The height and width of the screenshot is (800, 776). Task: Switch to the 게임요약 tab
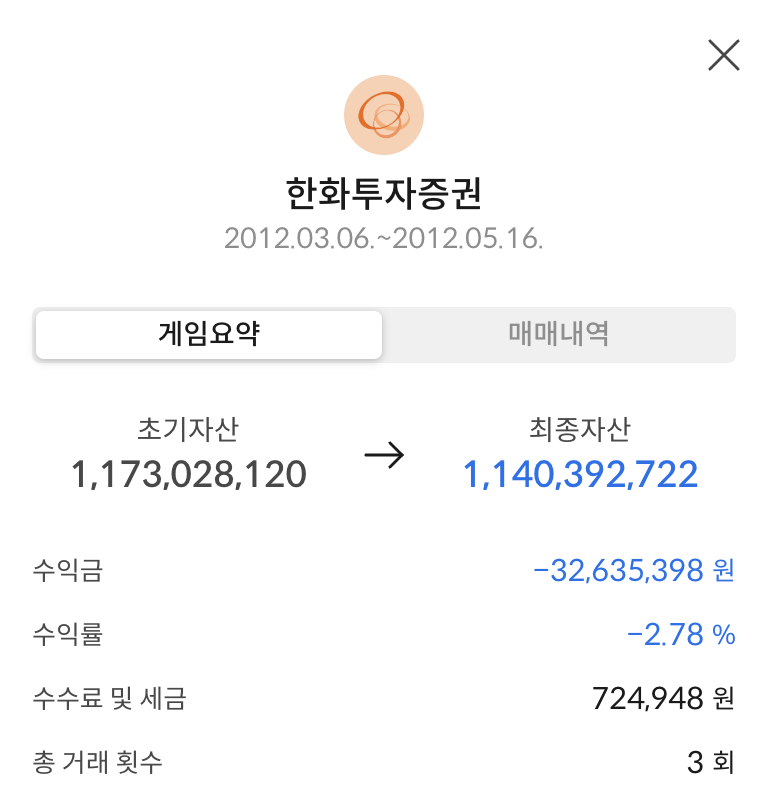click(209, 335)
